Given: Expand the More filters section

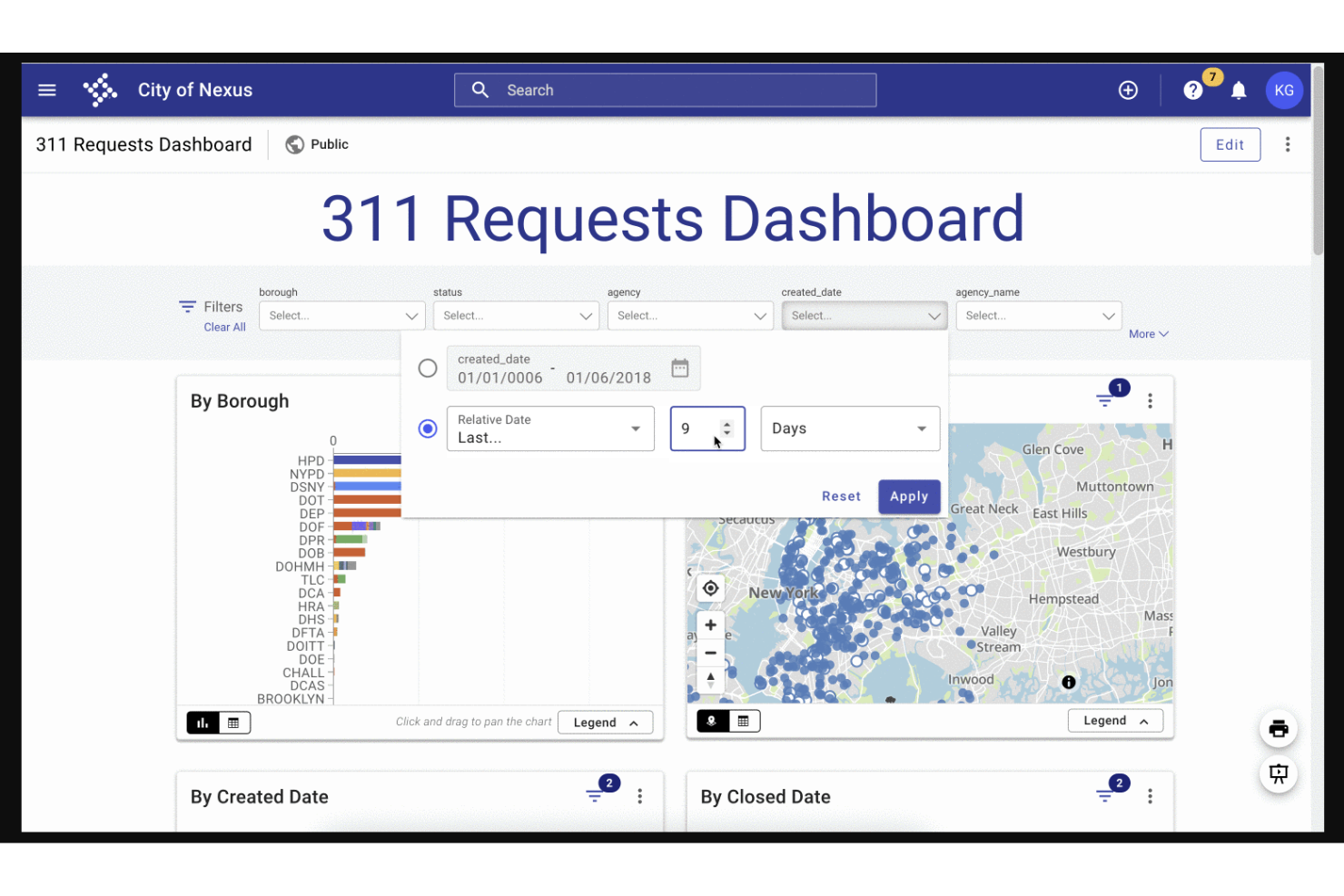Looking at the screenshot, I should coord(1147,333).
